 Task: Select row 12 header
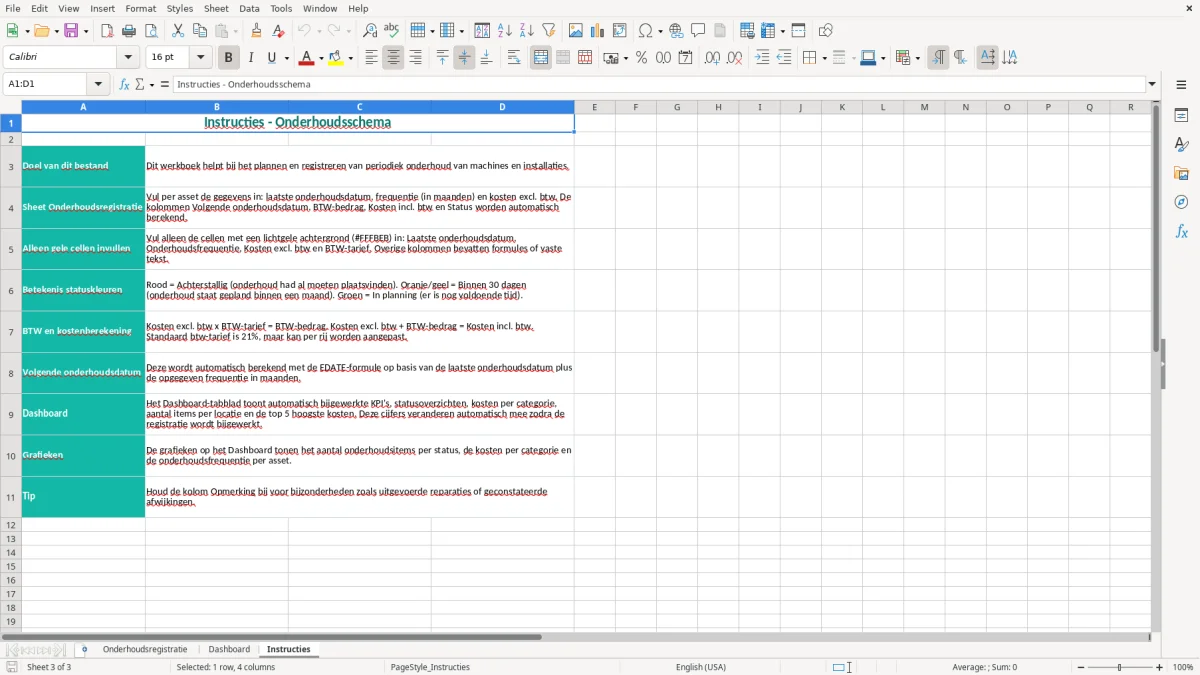11,525
